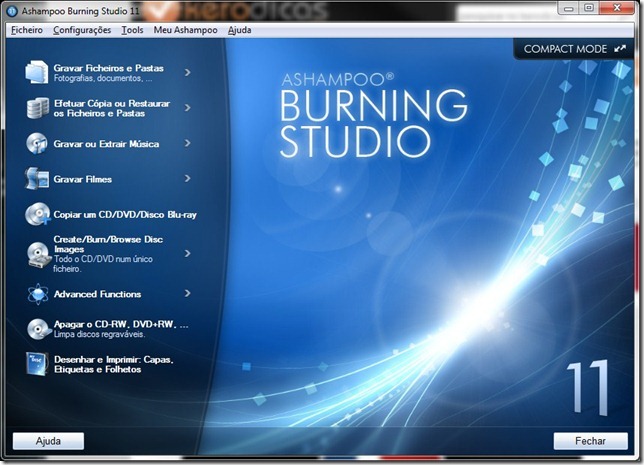Click the Compact Mode shrink arrows icon
Viewport: 644px width, 465px height.
click(x=620, y=48)
